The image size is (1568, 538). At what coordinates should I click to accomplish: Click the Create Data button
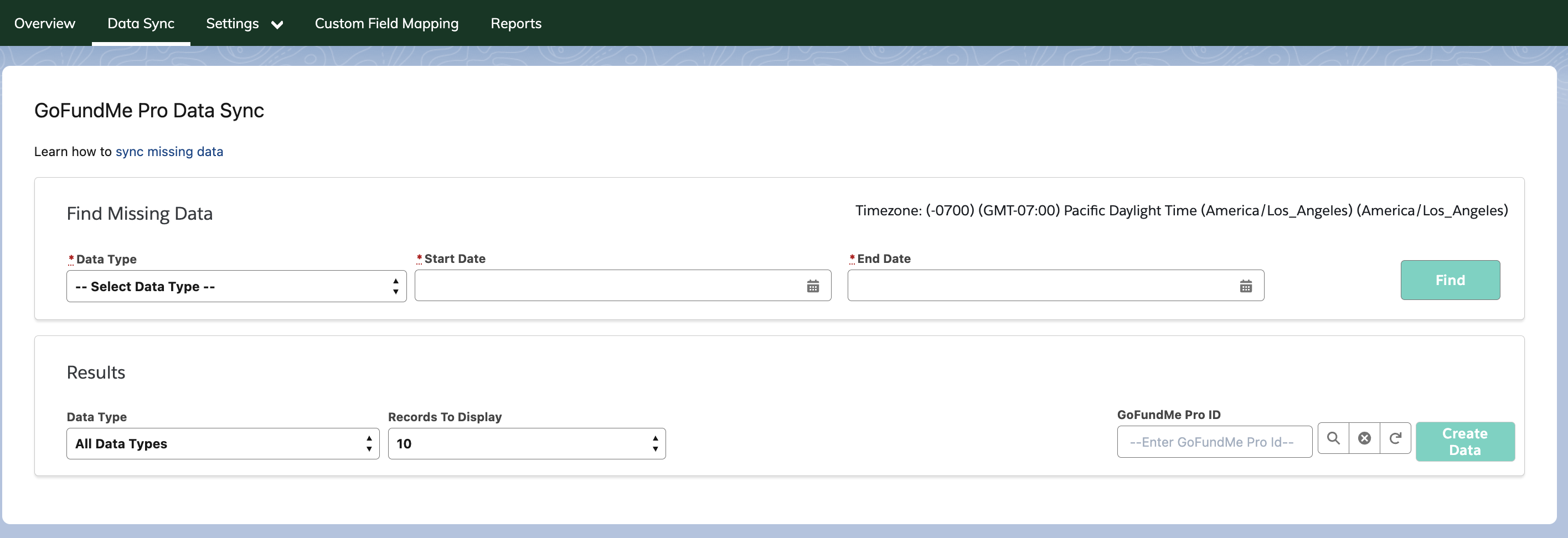coord(1465,442)
